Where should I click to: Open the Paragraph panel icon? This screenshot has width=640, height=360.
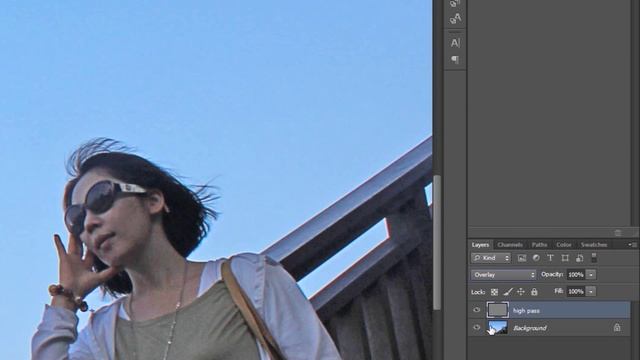click(455, 60)
